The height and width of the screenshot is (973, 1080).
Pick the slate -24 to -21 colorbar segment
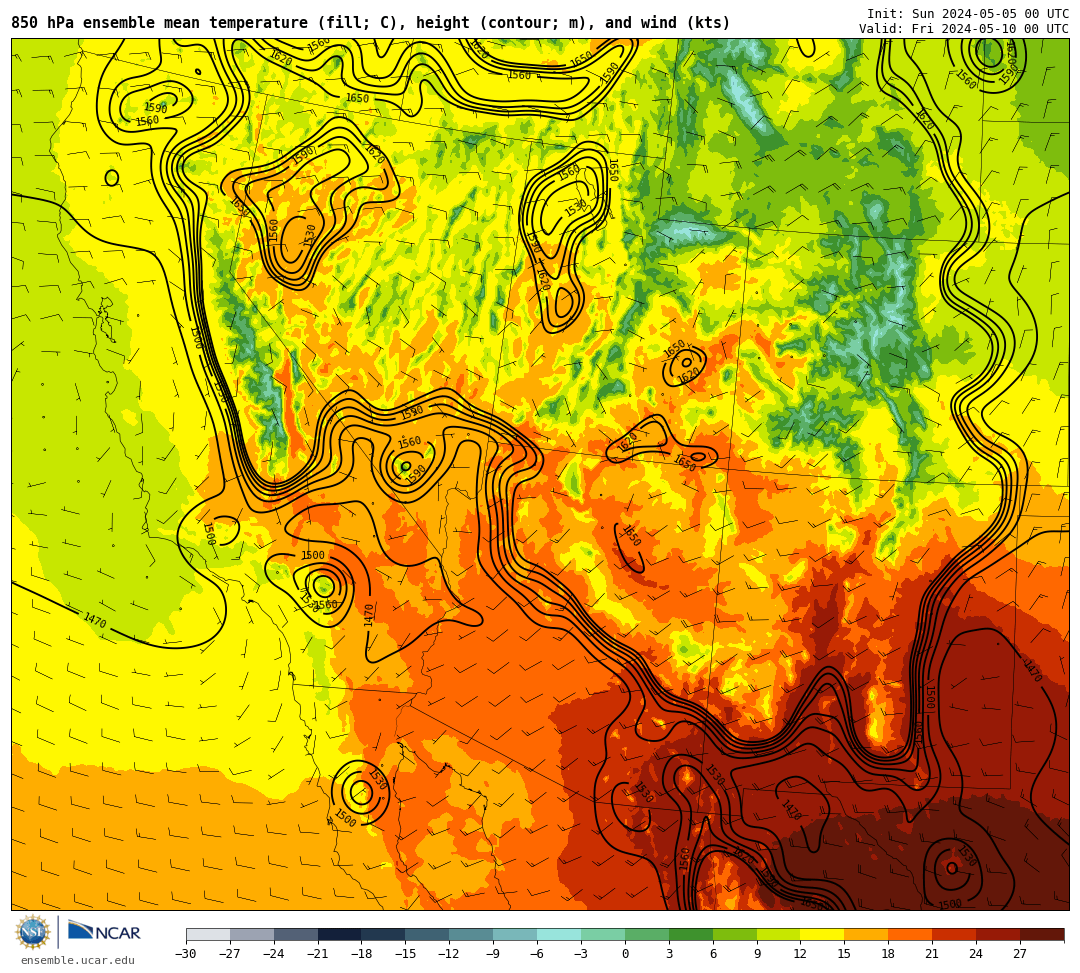pyautogui.click(x=296, y=934)
